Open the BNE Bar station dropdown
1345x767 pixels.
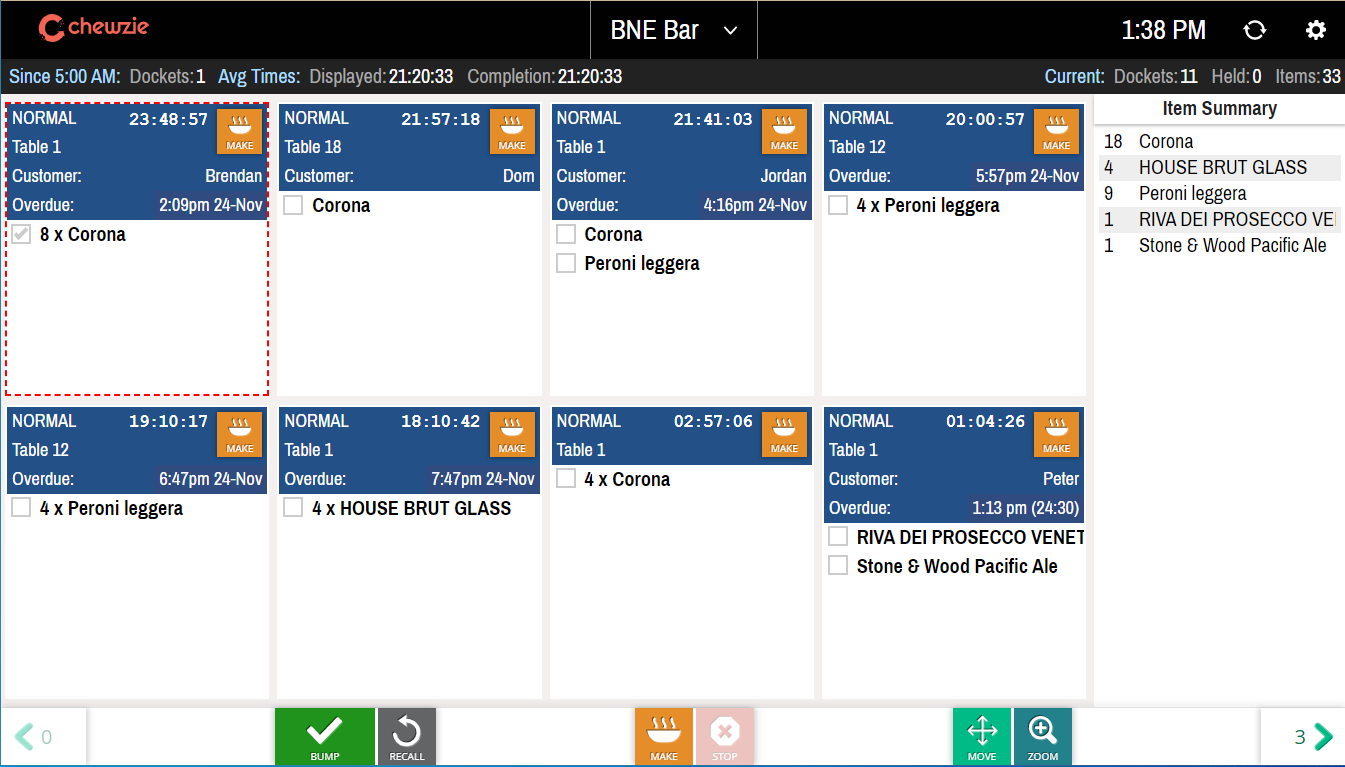pos(674,30)
